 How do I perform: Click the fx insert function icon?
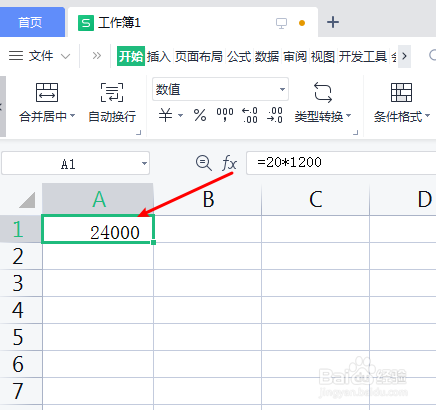229,163
